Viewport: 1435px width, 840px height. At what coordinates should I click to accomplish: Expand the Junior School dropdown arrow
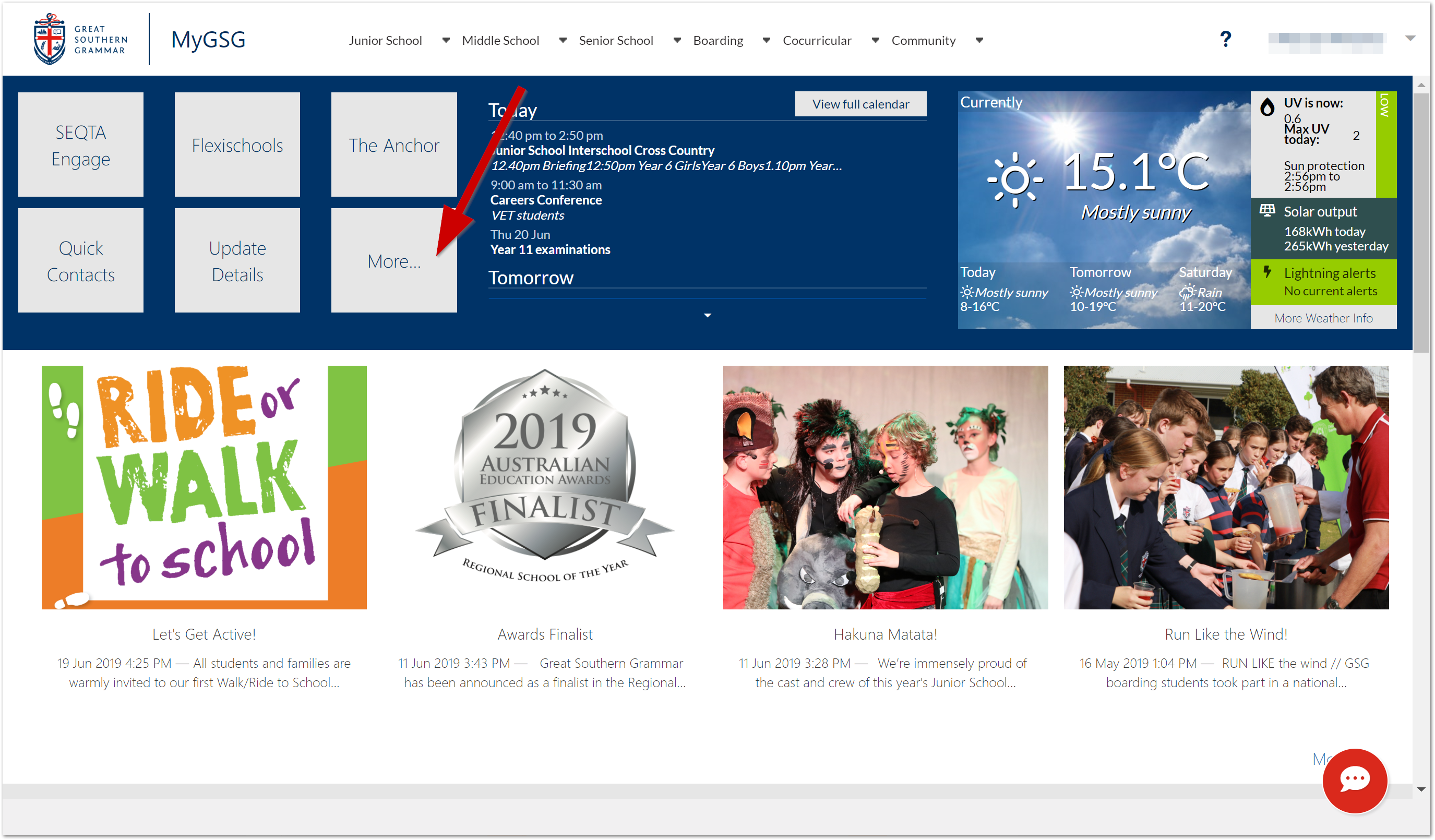pyautogui.click(x=446, y=40)
